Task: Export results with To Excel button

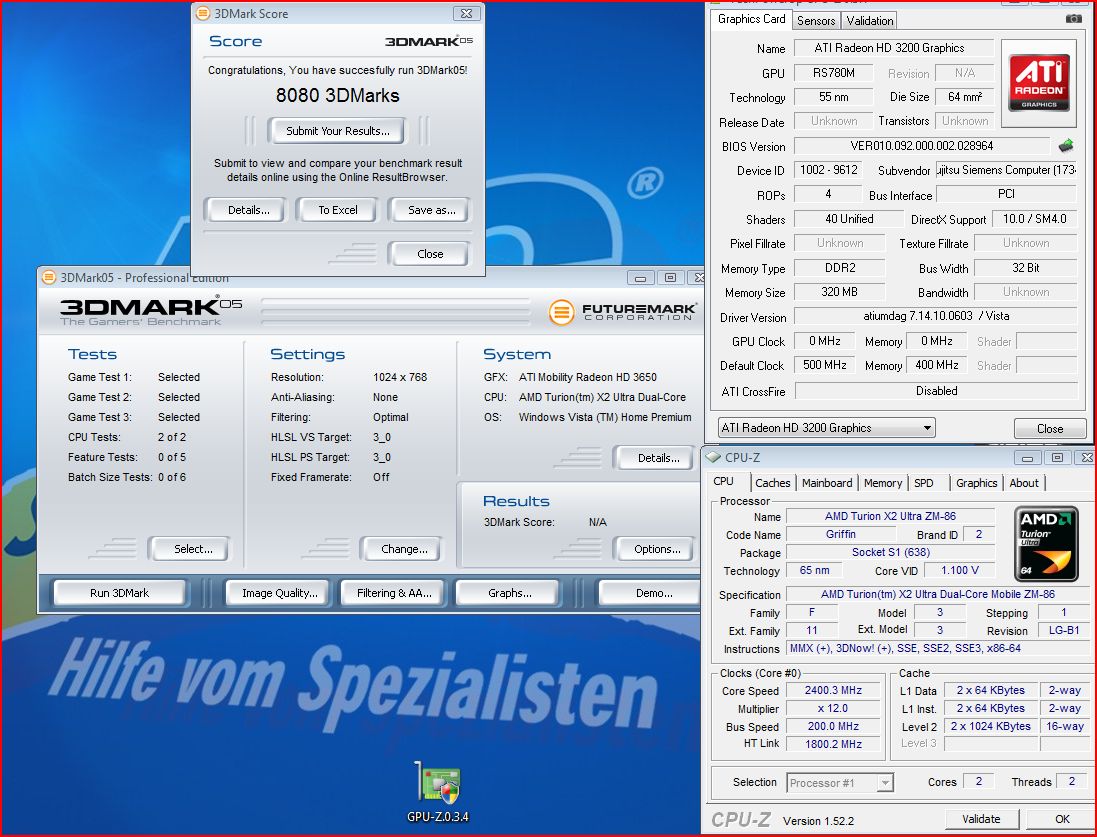Action: coord(337,210)
